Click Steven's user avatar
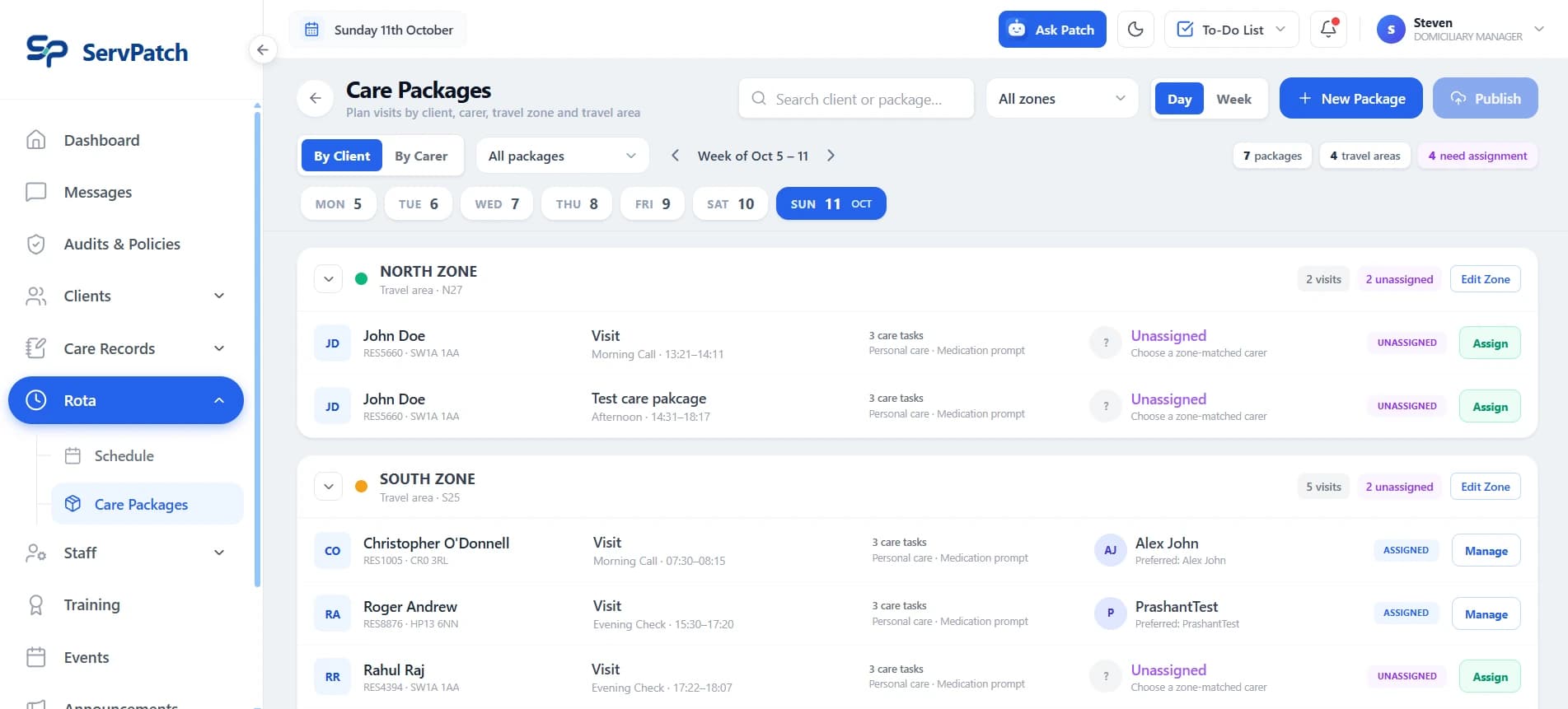This screenshot has width=1568, height=709. [1391, 30]
